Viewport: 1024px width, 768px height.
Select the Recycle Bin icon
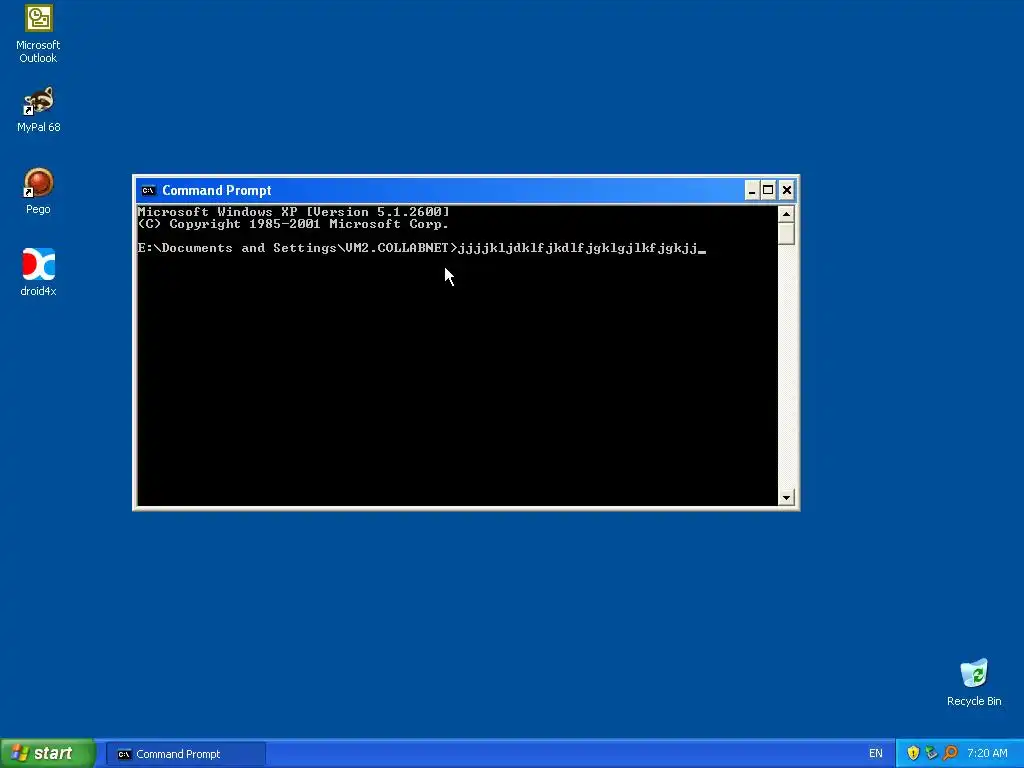[x=974, y=682]
